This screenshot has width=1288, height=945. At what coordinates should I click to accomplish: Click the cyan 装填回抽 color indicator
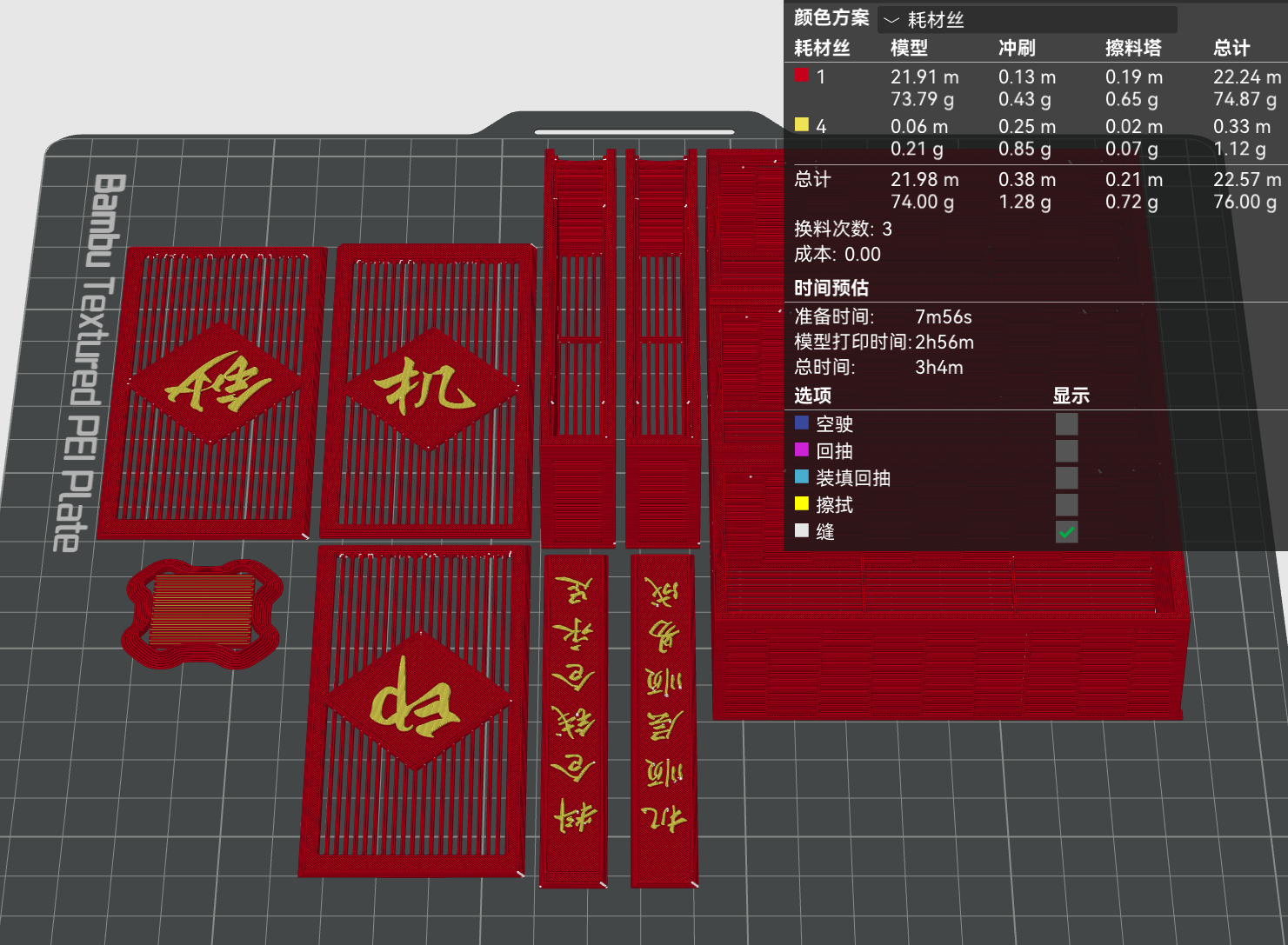pyautogui.click(x=802, y=476)
